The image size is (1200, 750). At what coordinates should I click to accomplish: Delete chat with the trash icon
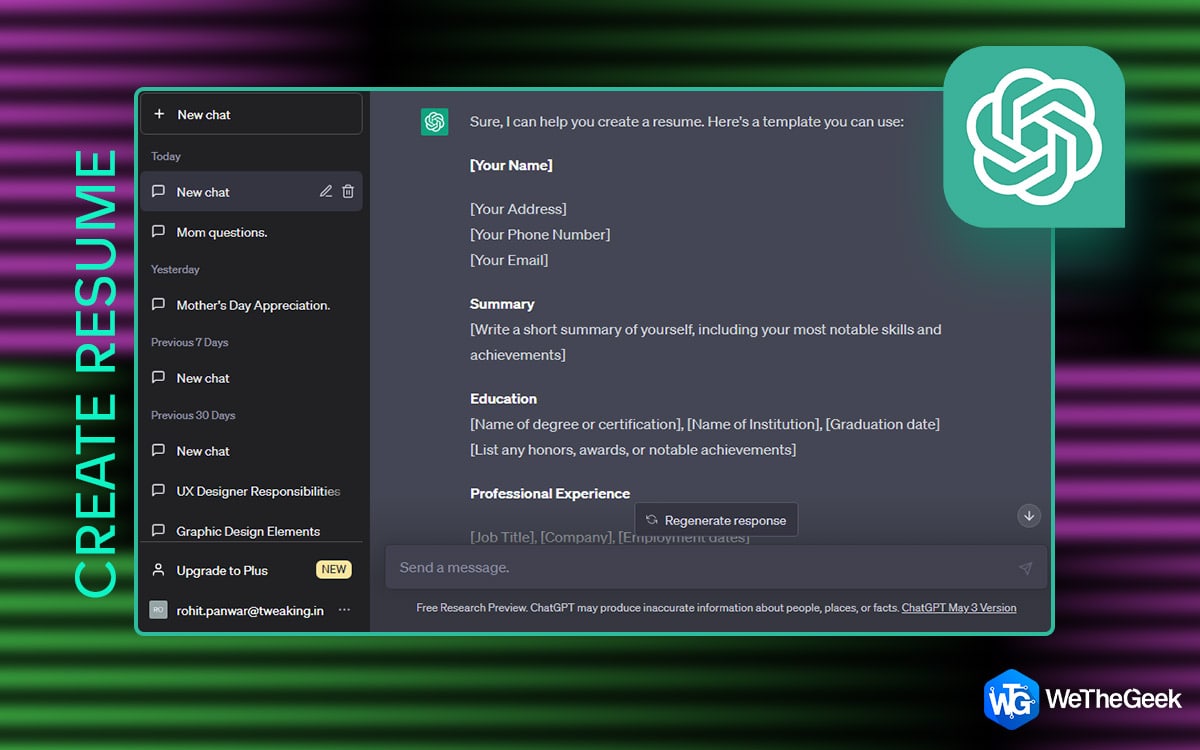(x=348, y=191)
